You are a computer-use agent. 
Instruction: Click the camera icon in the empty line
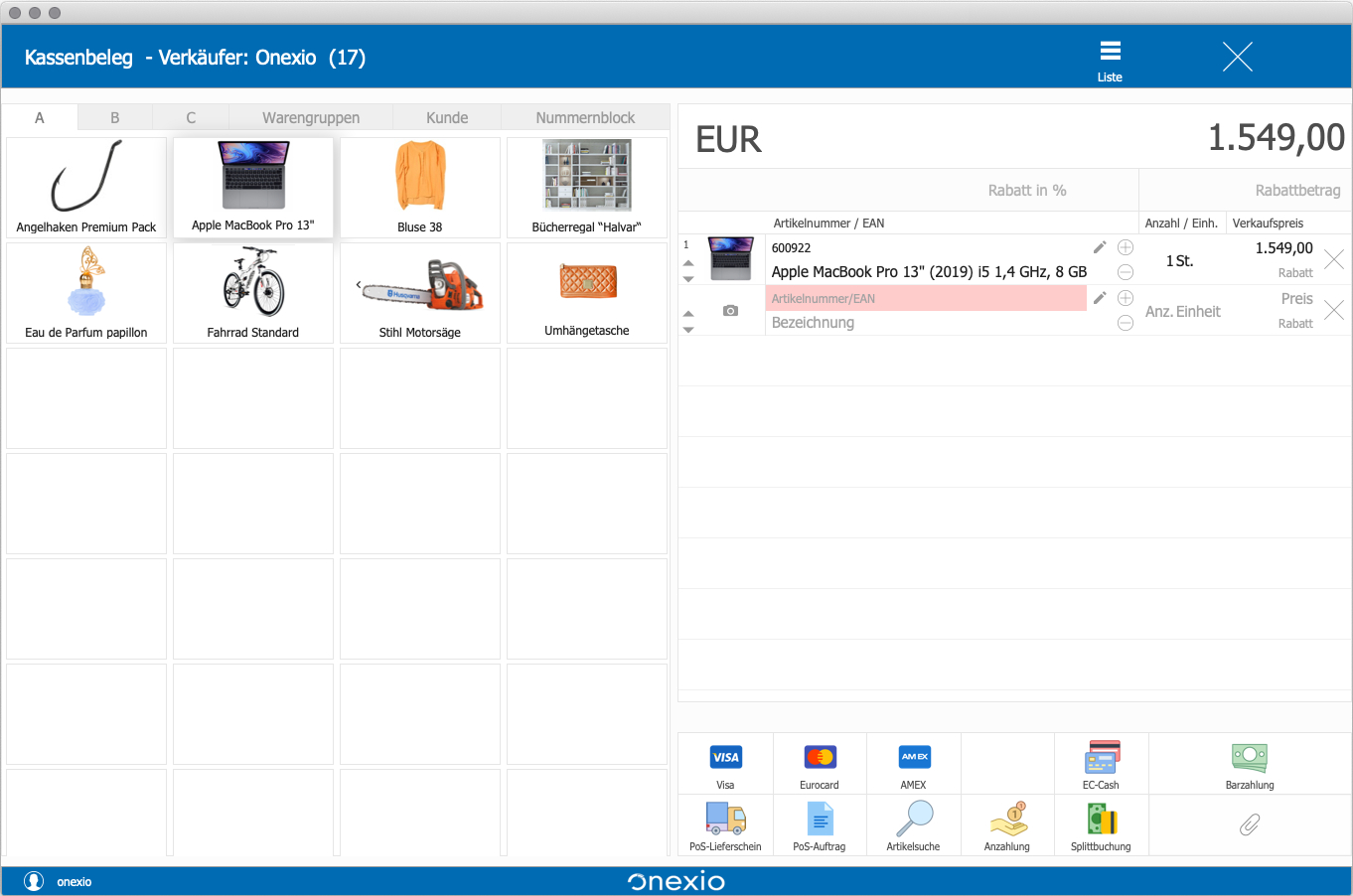(730, 311)
